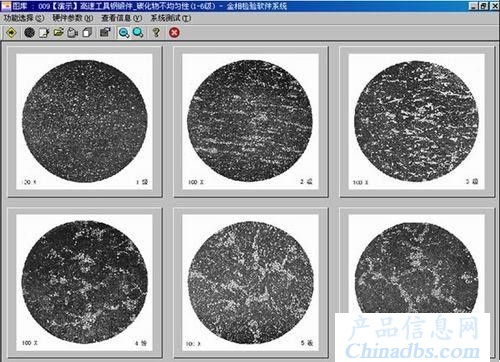
Task: Click the zoom in magnifier icon
Action: tap(138, 33)
